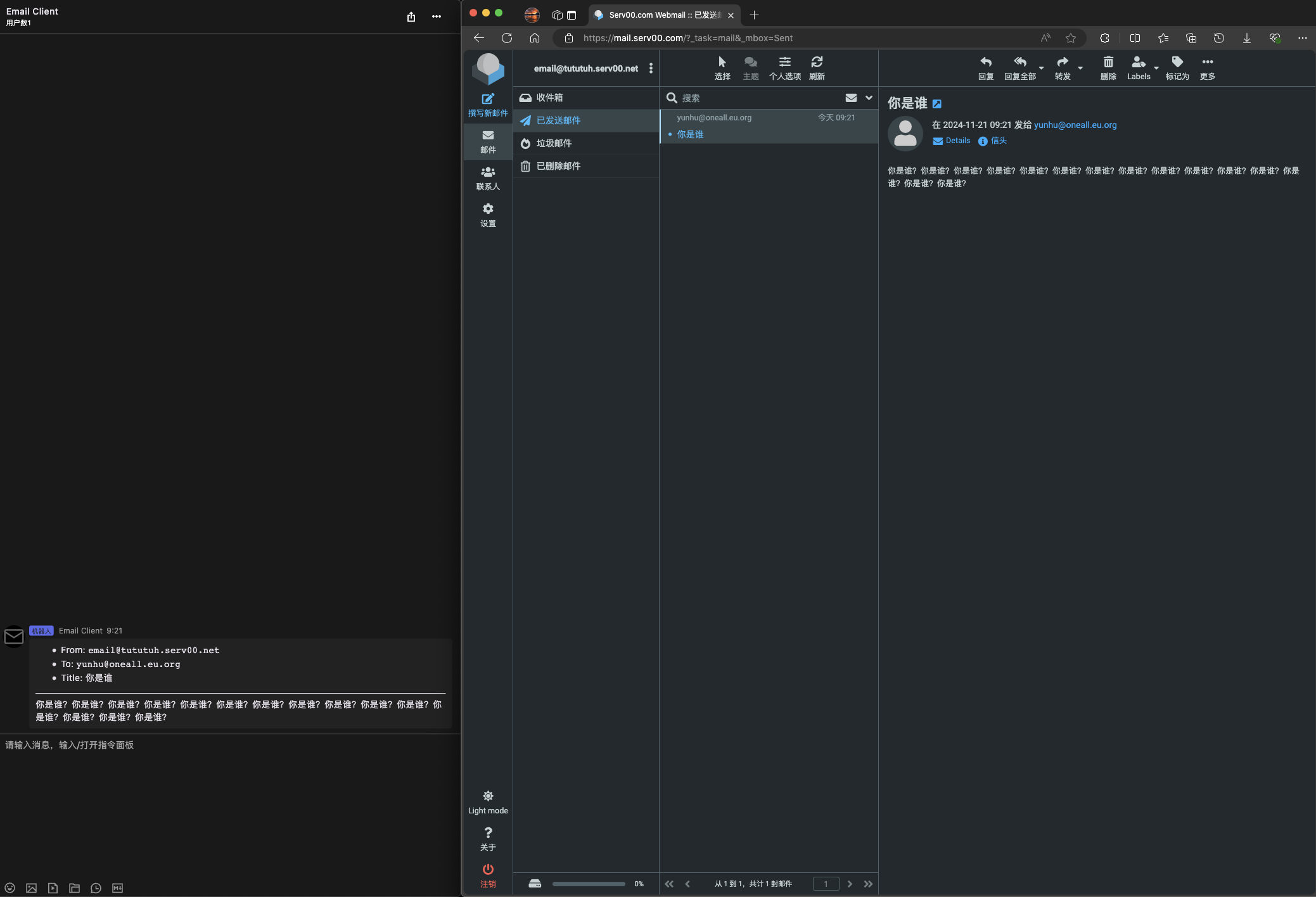Open browser downloads icon
Viewport: 1316px width, 897px height.
[1246, 38]
